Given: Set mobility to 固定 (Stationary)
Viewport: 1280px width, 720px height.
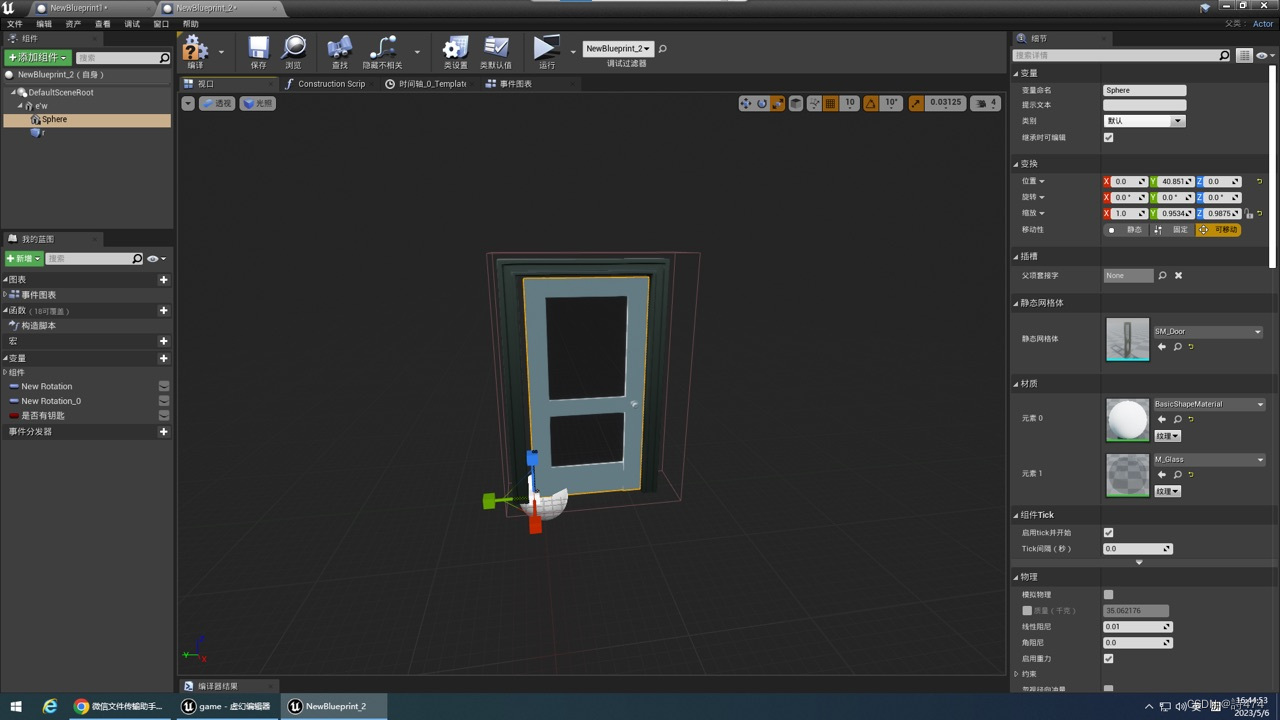Looking at the screenshot, I should [x=1172, y=230].
